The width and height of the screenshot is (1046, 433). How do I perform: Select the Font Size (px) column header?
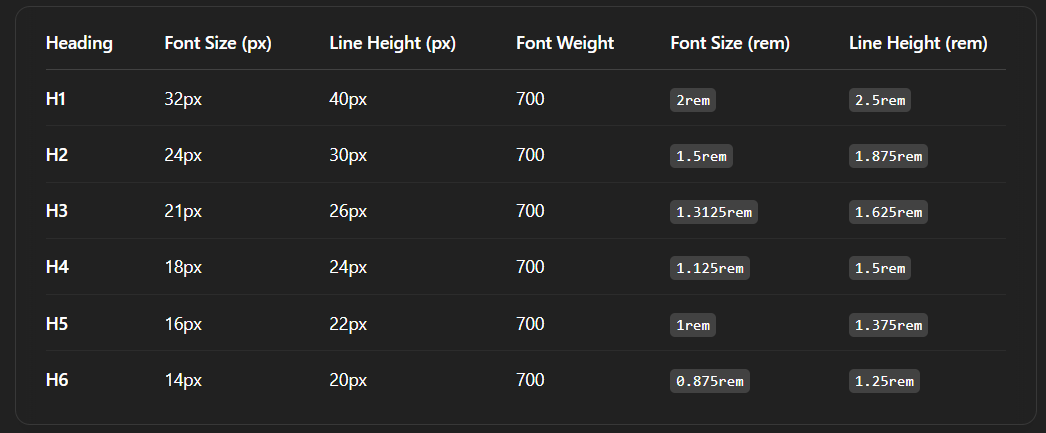[218, 43]
